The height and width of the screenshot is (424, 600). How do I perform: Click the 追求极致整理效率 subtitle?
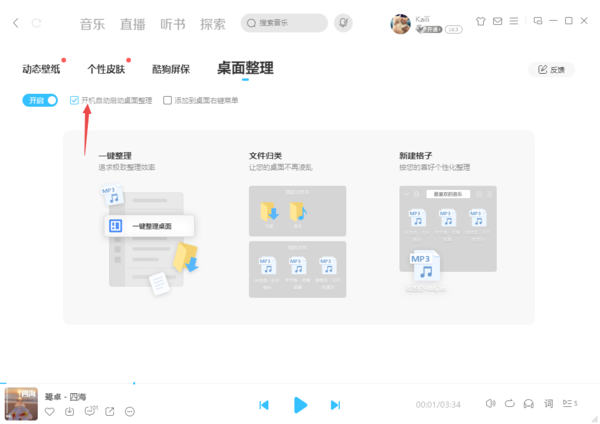127,167
